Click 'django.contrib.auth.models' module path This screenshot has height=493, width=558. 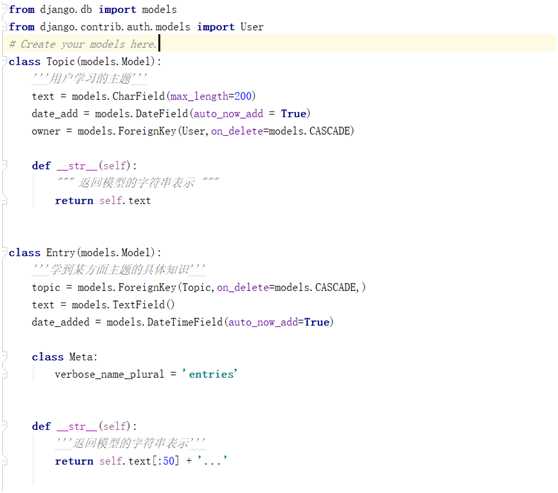coord(115,27)
